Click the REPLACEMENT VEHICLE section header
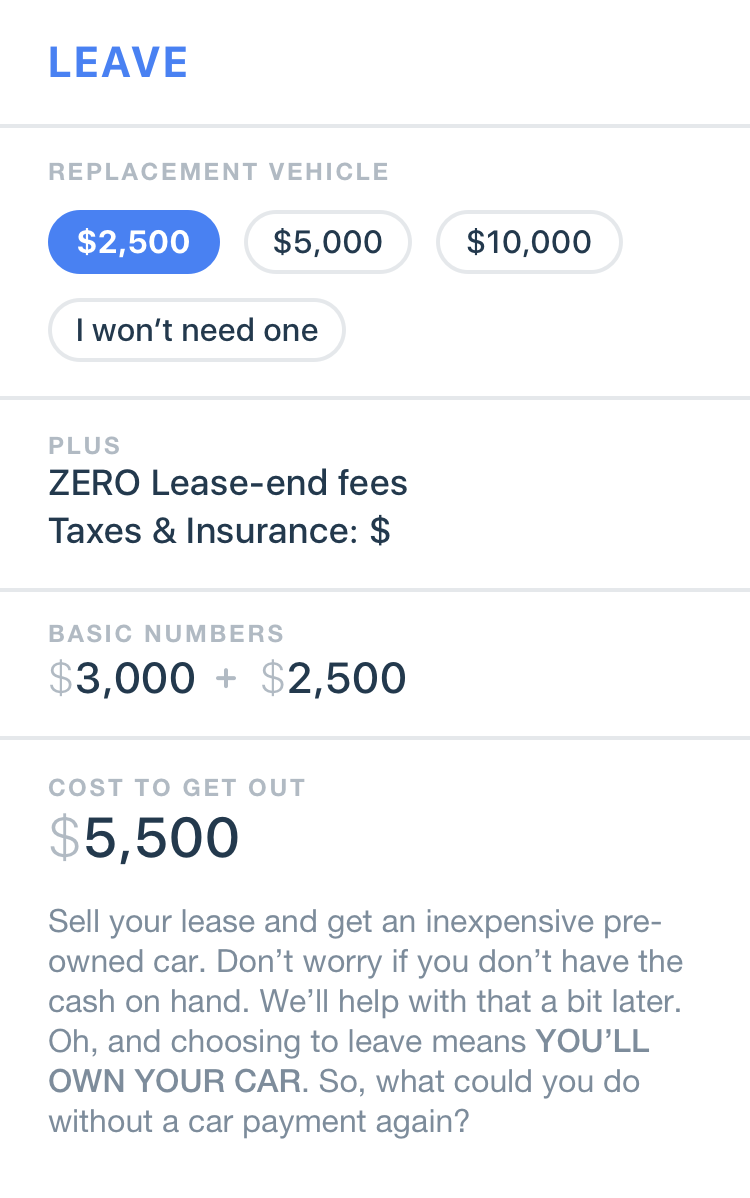Image resolution: width=750 pixels, height=1198 pixels. (x=218, y=171)
